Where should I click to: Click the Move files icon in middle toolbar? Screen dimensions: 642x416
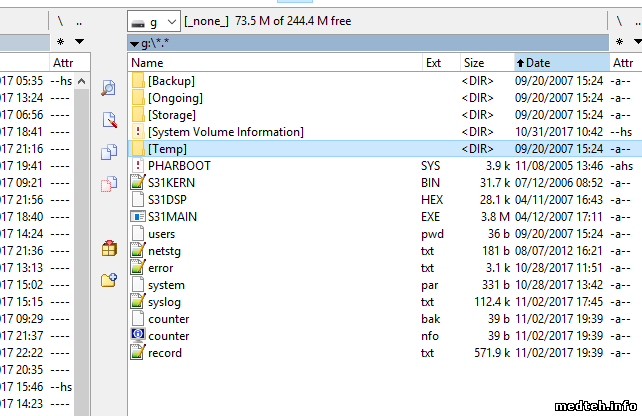click(x=109, y=184)
